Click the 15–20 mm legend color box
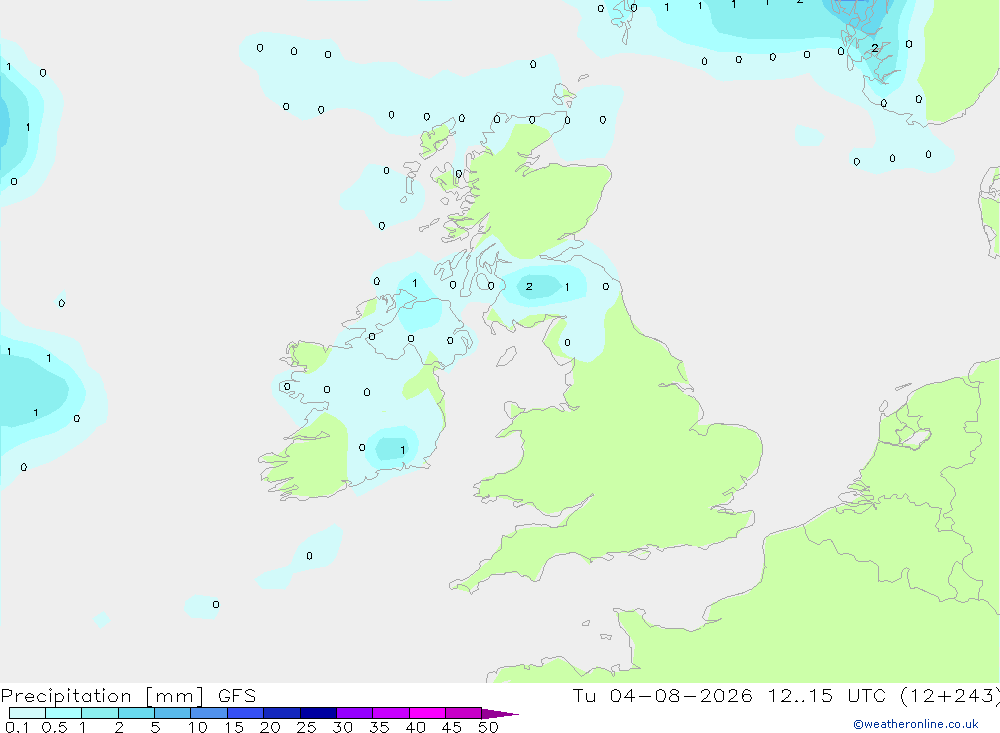This screenshot has width=1000, height=733. (x=245, y=713)
